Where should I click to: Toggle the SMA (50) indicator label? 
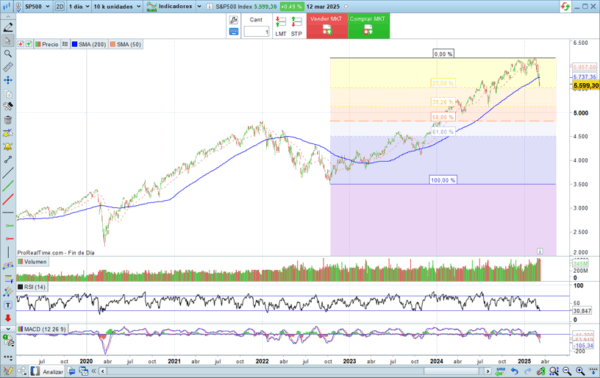pos(126,44)
